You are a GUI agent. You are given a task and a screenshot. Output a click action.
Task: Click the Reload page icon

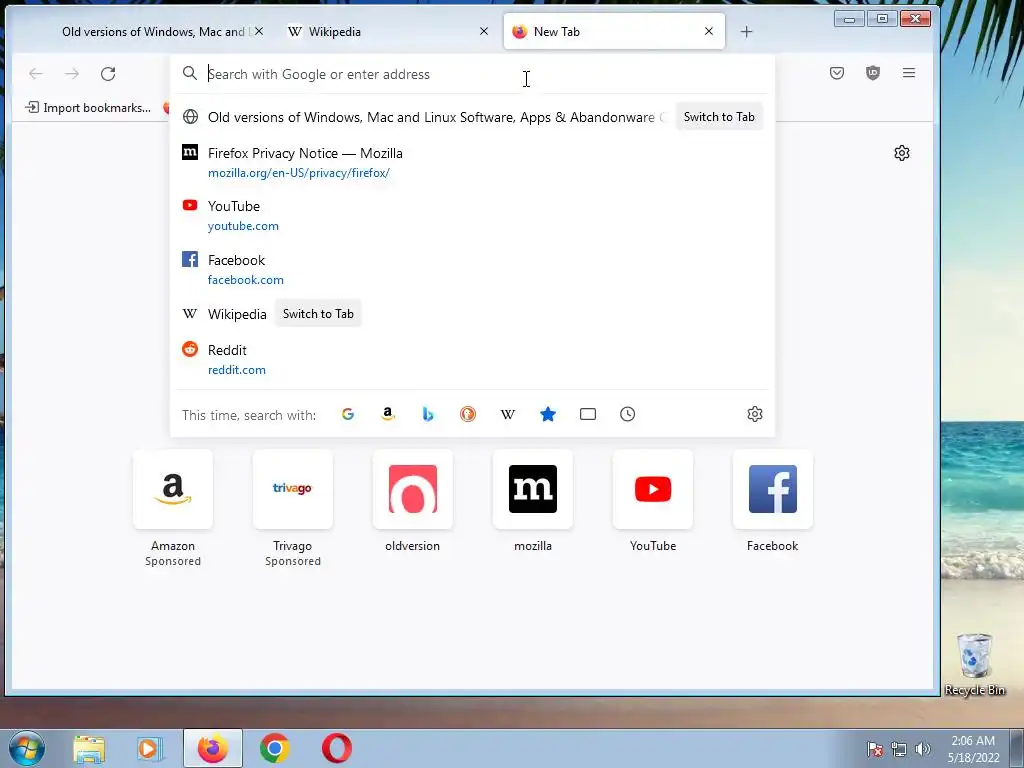coord(108,74)
